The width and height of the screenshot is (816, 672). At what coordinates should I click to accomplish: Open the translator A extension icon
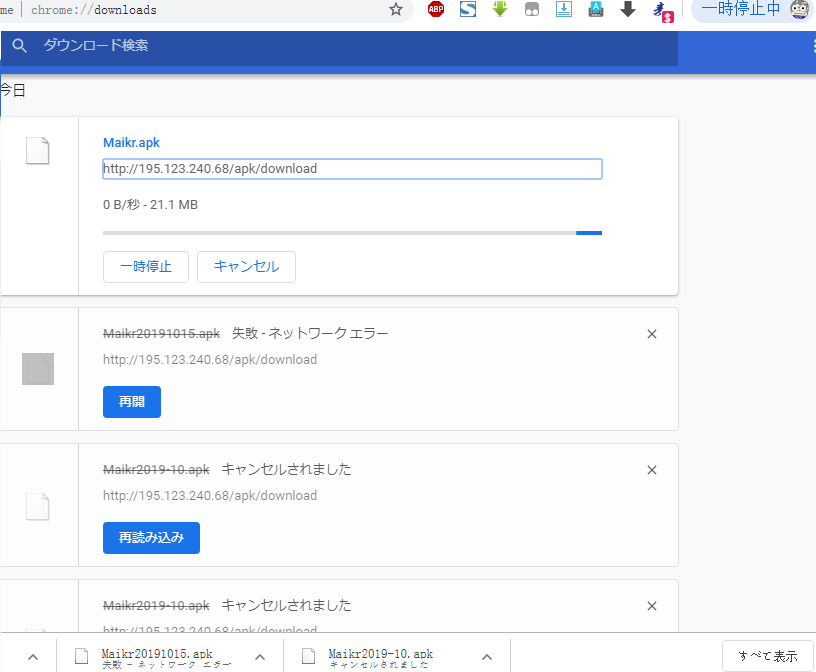(596, 9)
